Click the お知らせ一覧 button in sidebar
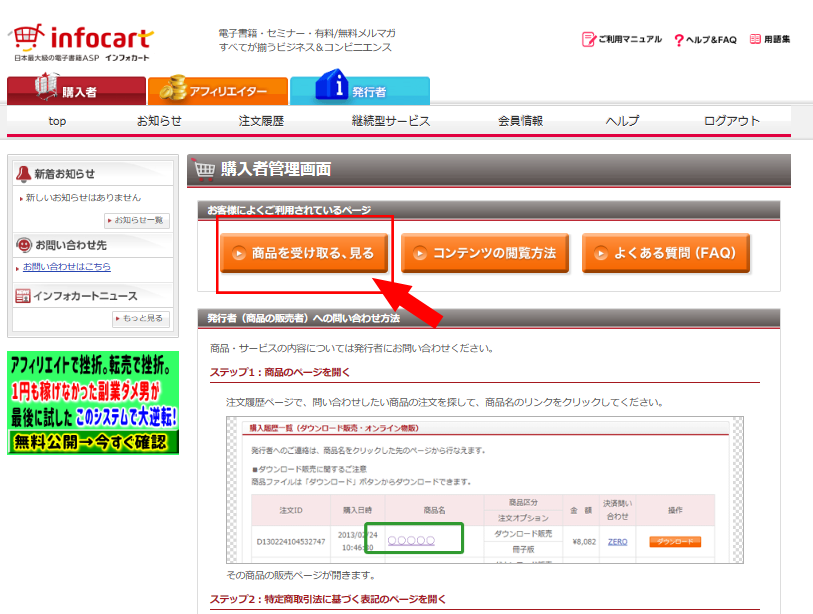Viewport: 813px width, 614px height. pyautogui.click(x=137, y=220)
